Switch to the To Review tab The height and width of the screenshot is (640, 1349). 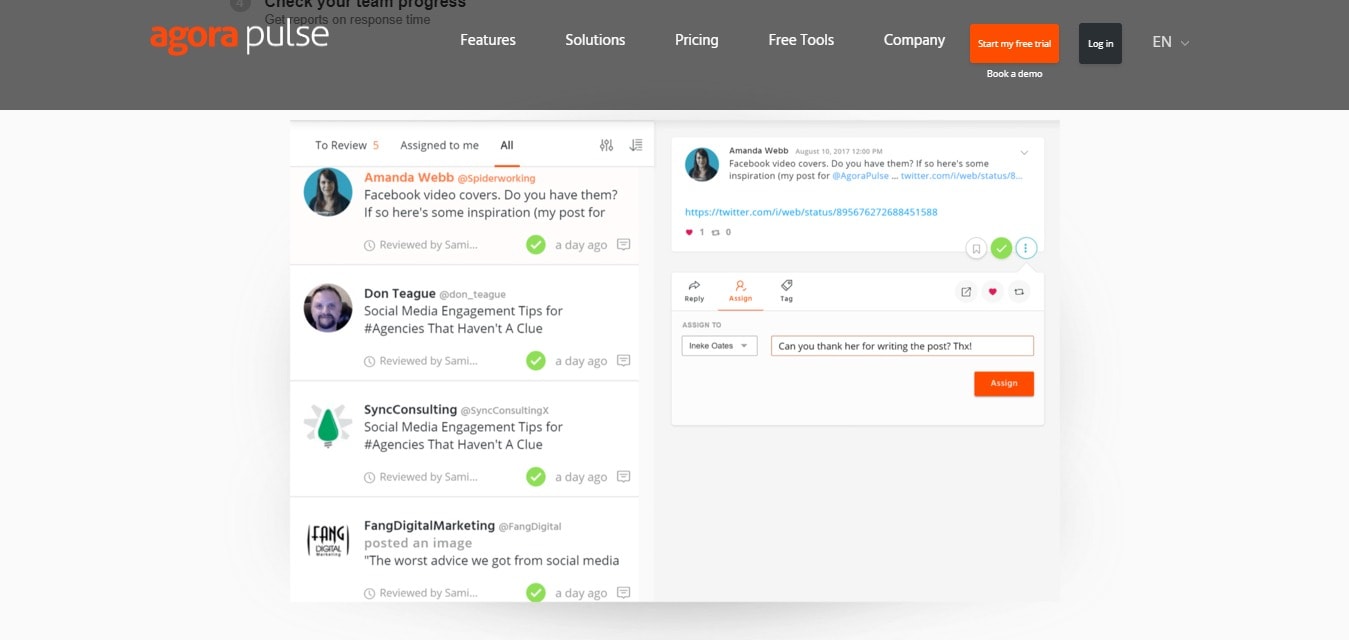coord(347,145)
